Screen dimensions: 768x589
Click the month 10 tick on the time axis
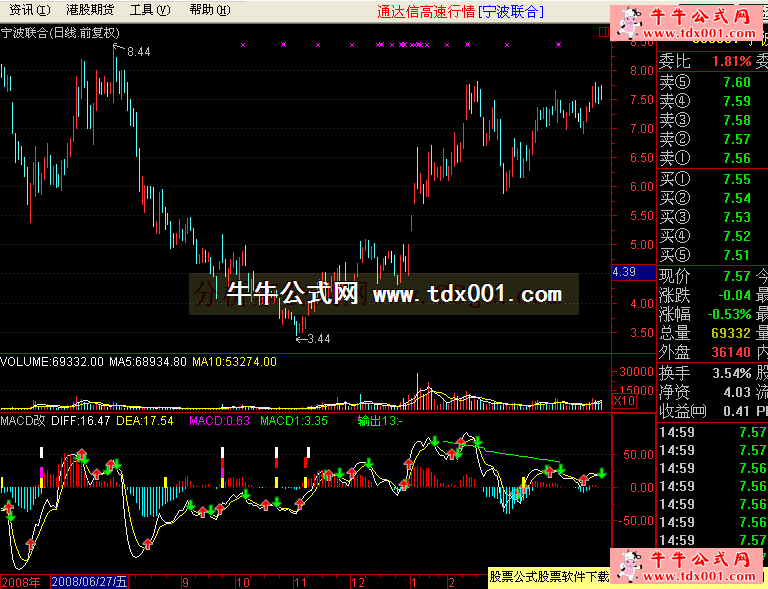point(242,583)
